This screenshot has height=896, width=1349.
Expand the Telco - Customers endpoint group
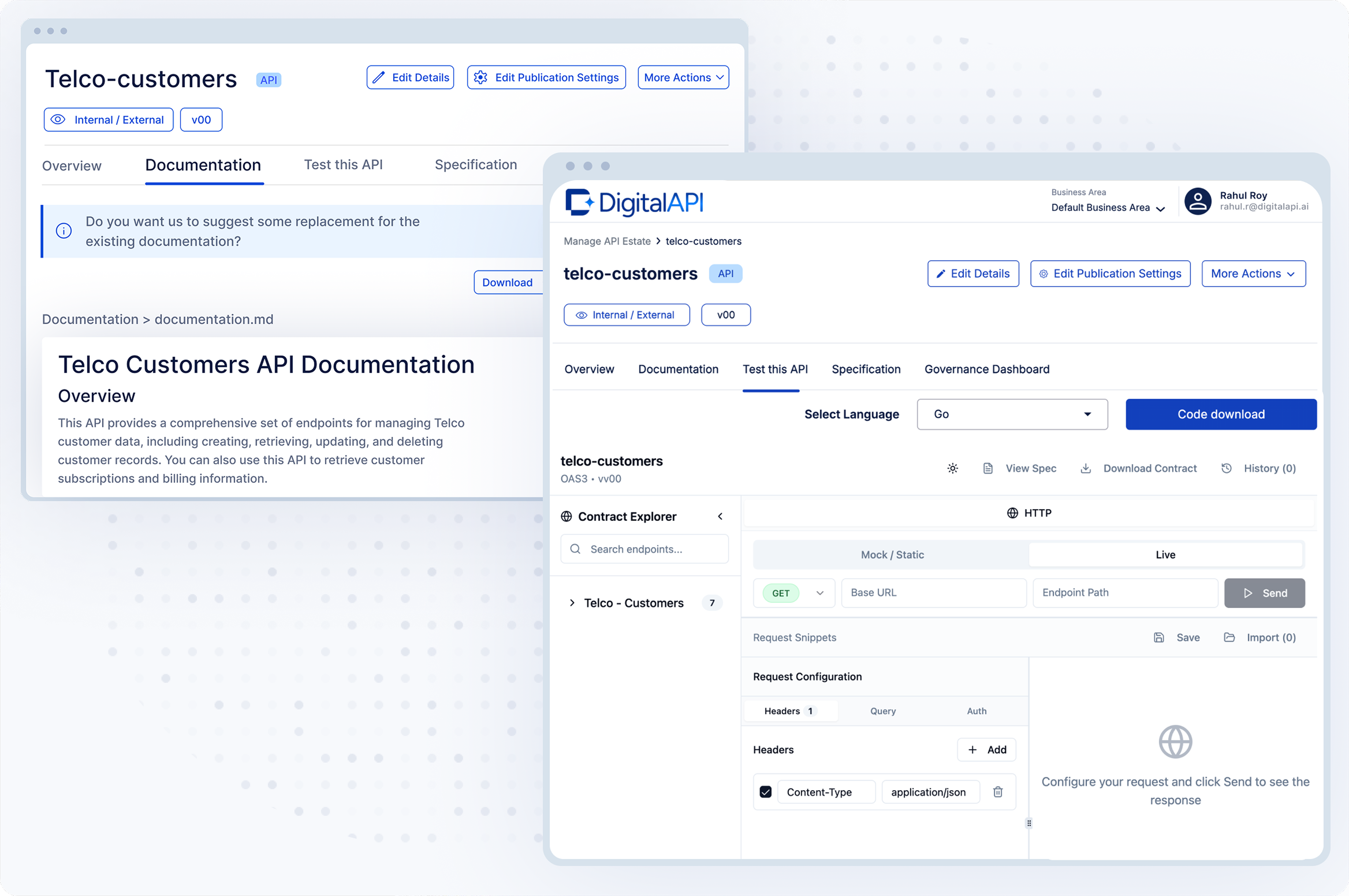572,603
